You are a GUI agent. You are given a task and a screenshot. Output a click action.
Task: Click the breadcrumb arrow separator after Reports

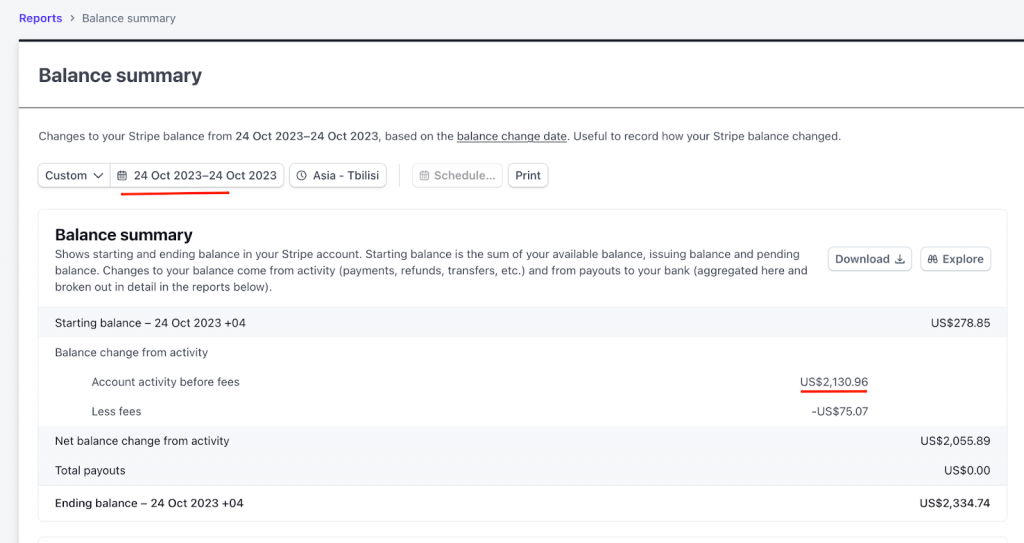pos(72,19)
